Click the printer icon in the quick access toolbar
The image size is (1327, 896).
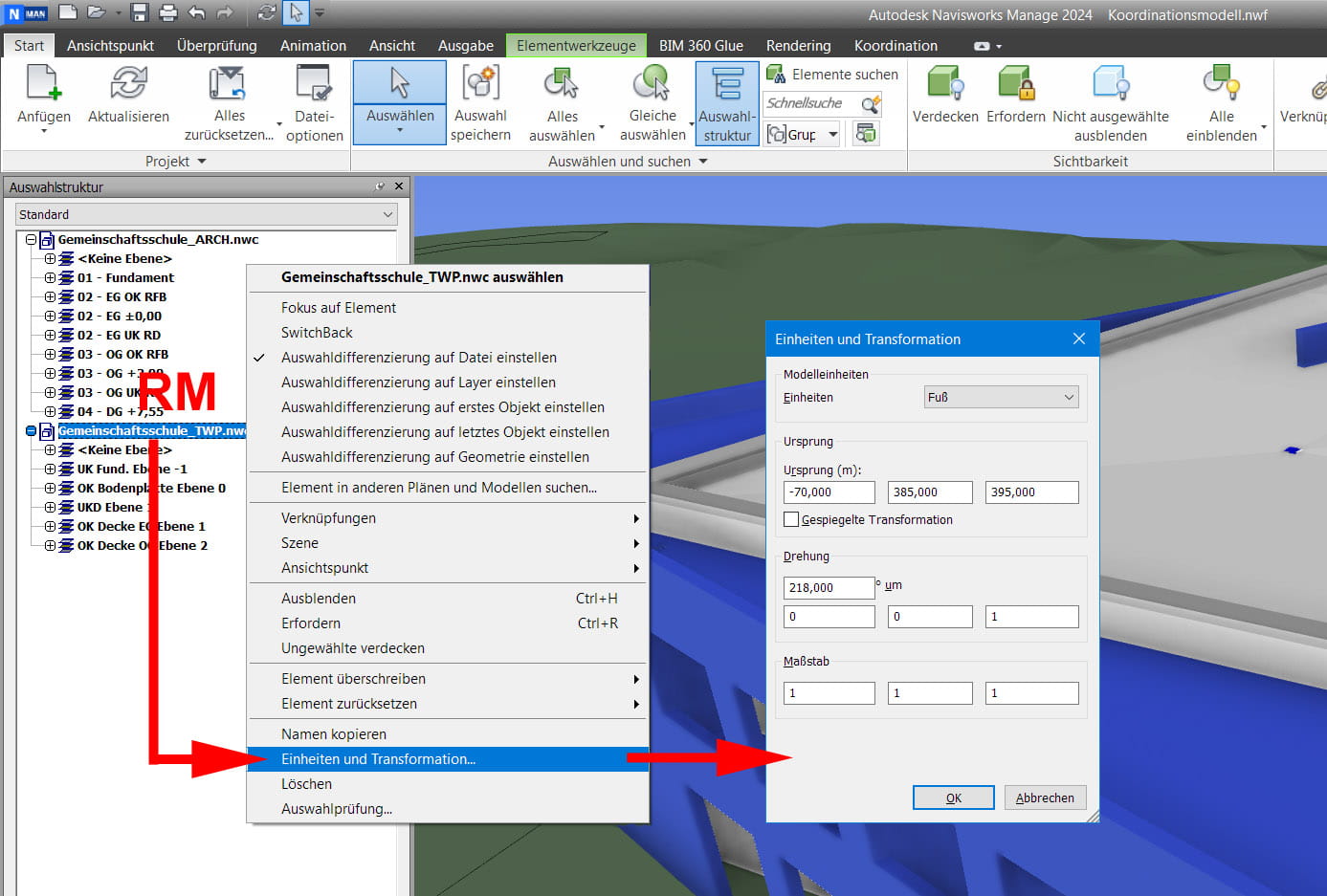click(x=168, y=12)
